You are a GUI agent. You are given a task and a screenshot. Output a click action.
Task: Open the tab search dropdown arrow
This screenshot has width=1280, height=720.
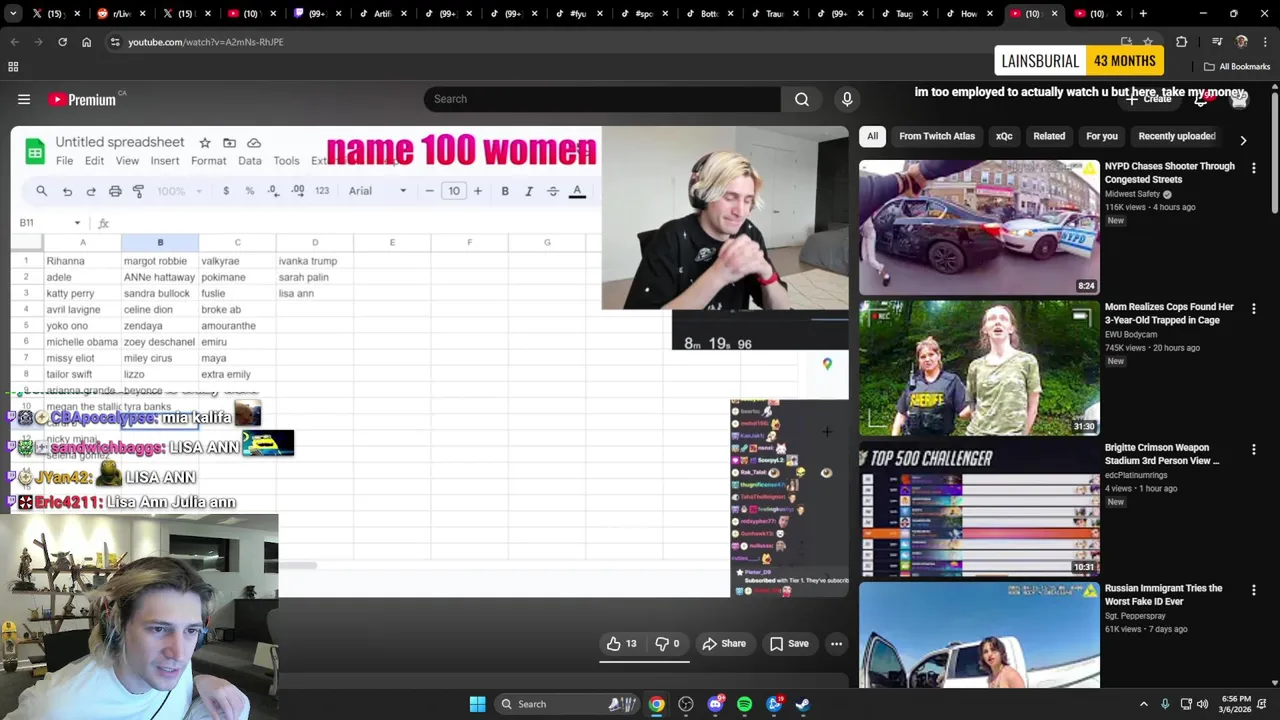(14, 14)
